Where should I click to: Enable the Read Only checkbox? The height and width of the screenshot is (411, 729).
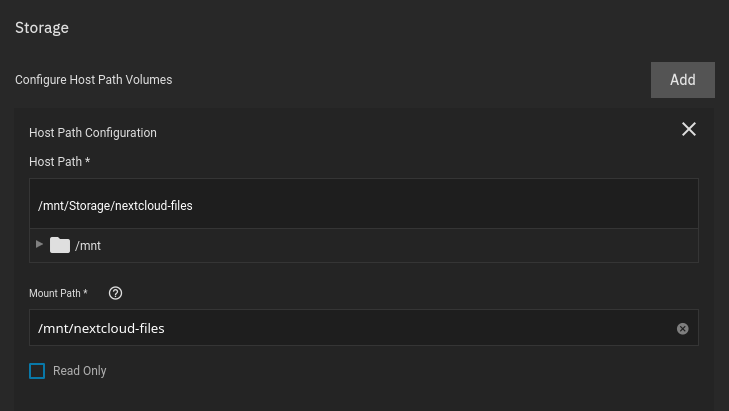click(37, 371)
